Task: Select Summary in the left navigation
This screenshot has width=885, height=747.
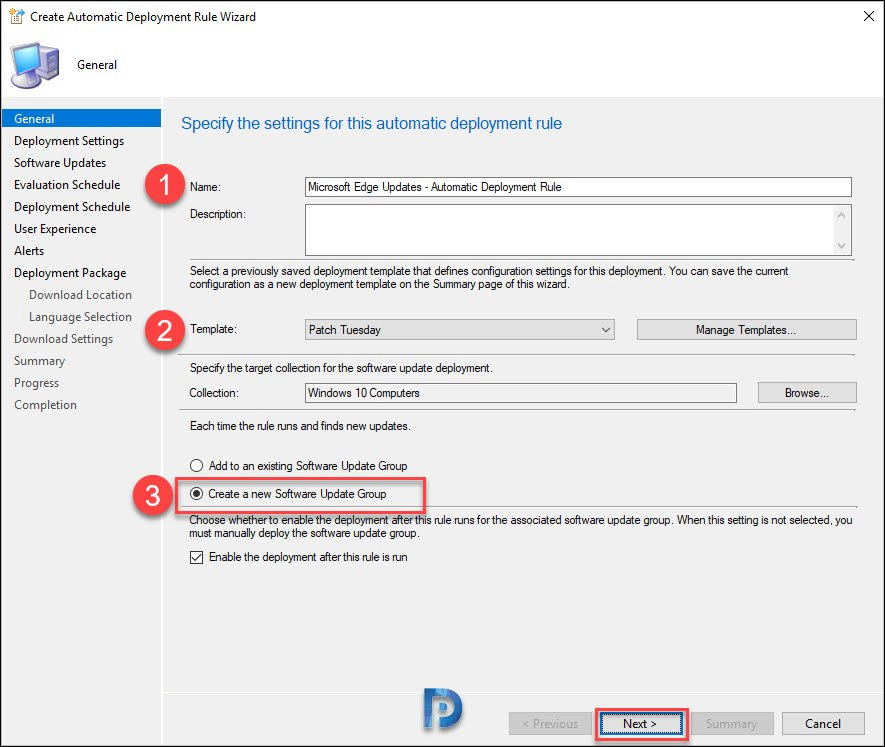Action: pos(40,361)
